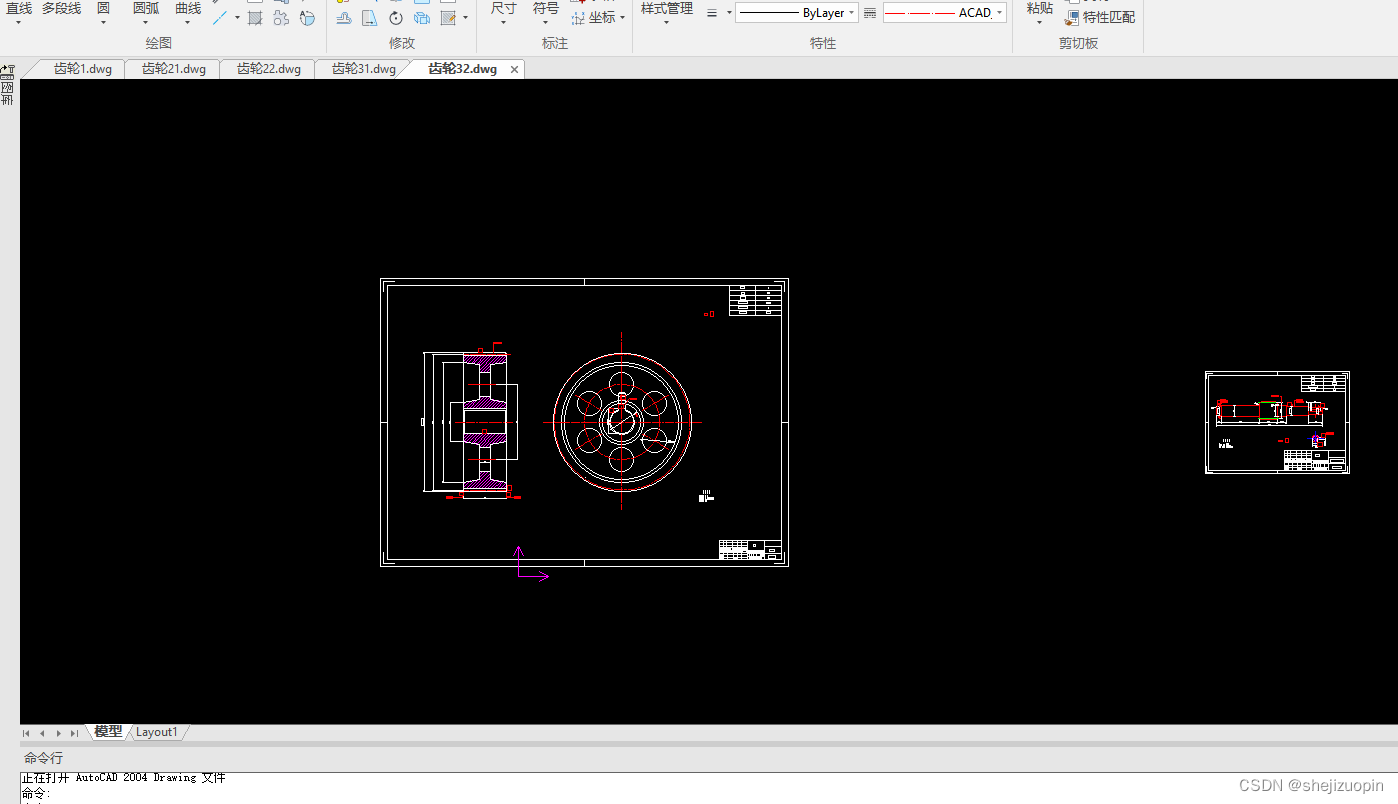This screenshot has height=804, width=1398.
Task: Click the 剪切板 panel label
Action: click(1078, 43)
